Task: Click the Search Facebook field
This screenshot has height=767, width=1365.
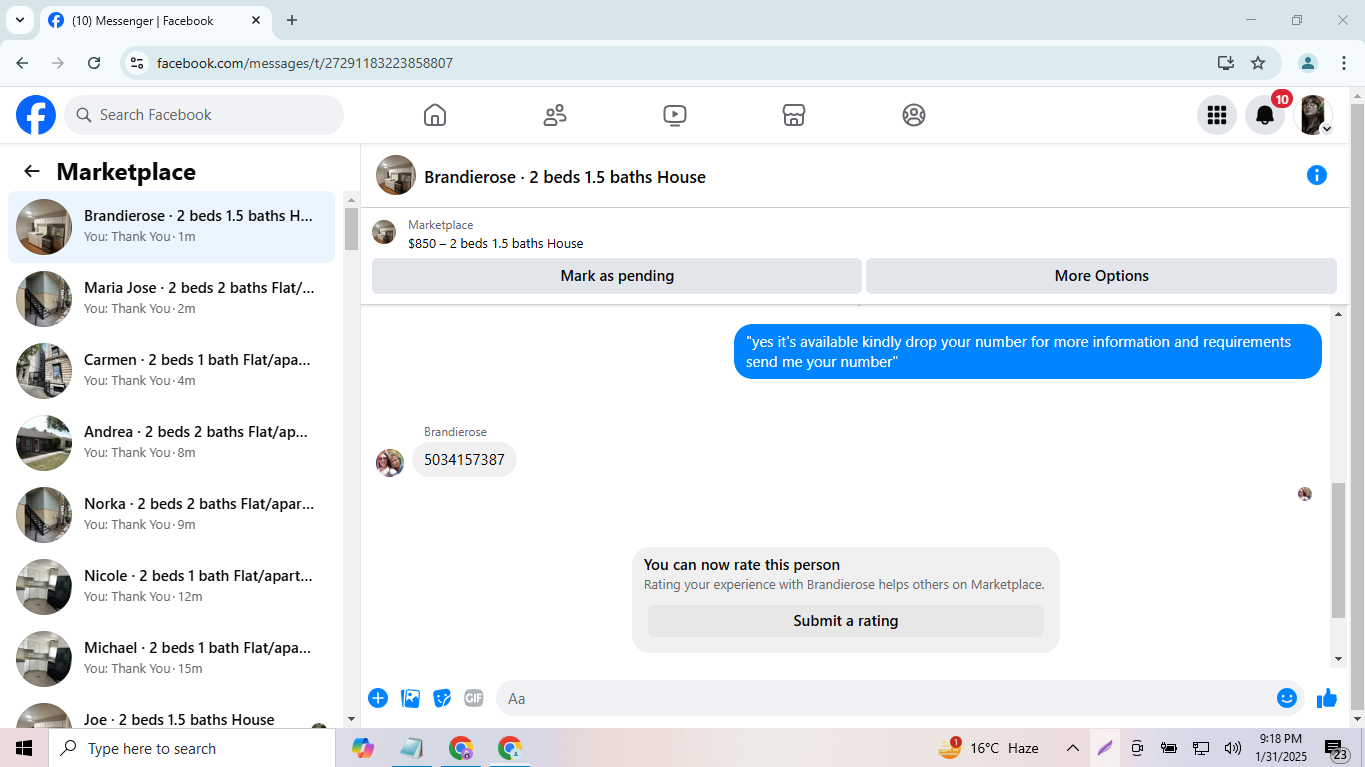Action: point(204,115)
